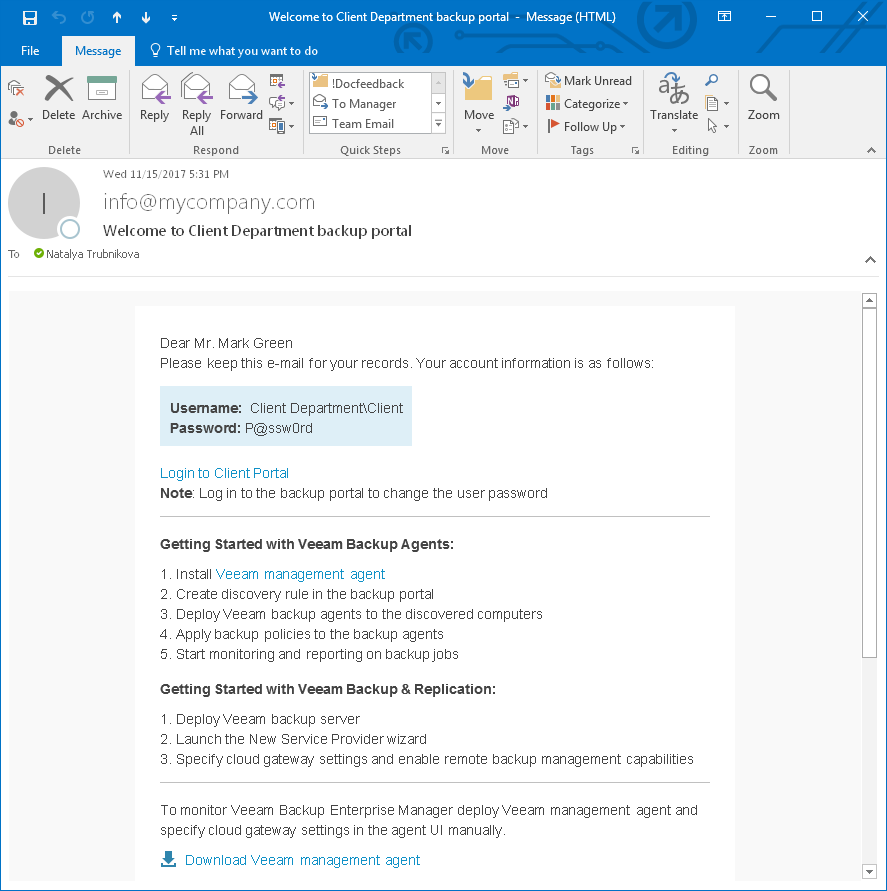Reply to the sender
Screen dimensions: 887x891
(x=155, y=98)
